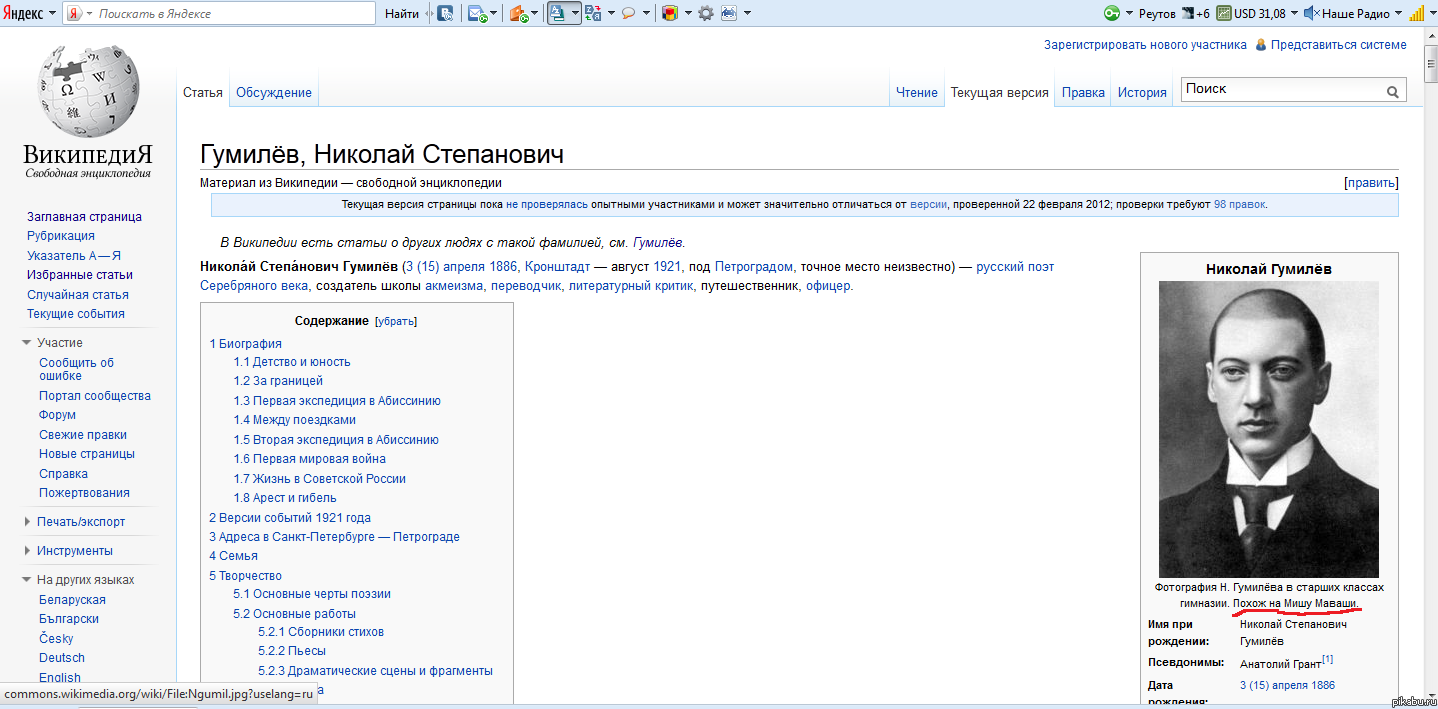
Task: Open toolbar settings gear icon
Action: point(706,13)
